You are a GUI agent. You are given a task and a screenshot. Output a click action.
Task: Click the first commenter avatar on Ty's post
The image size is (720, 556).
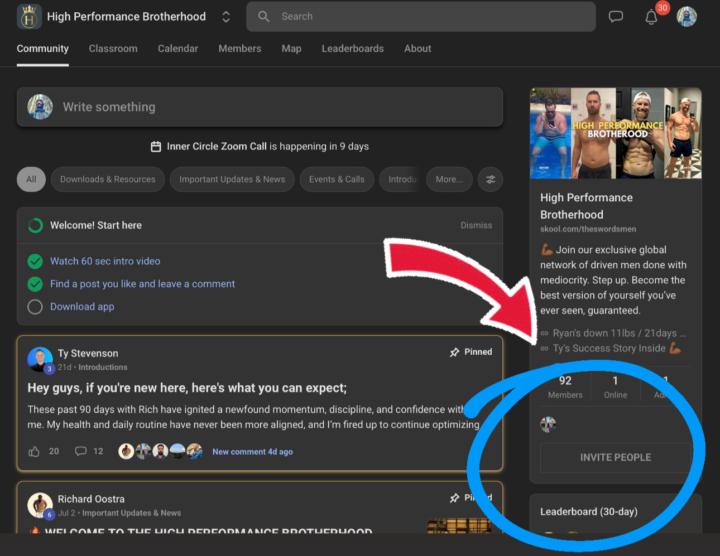click(126, 451)
